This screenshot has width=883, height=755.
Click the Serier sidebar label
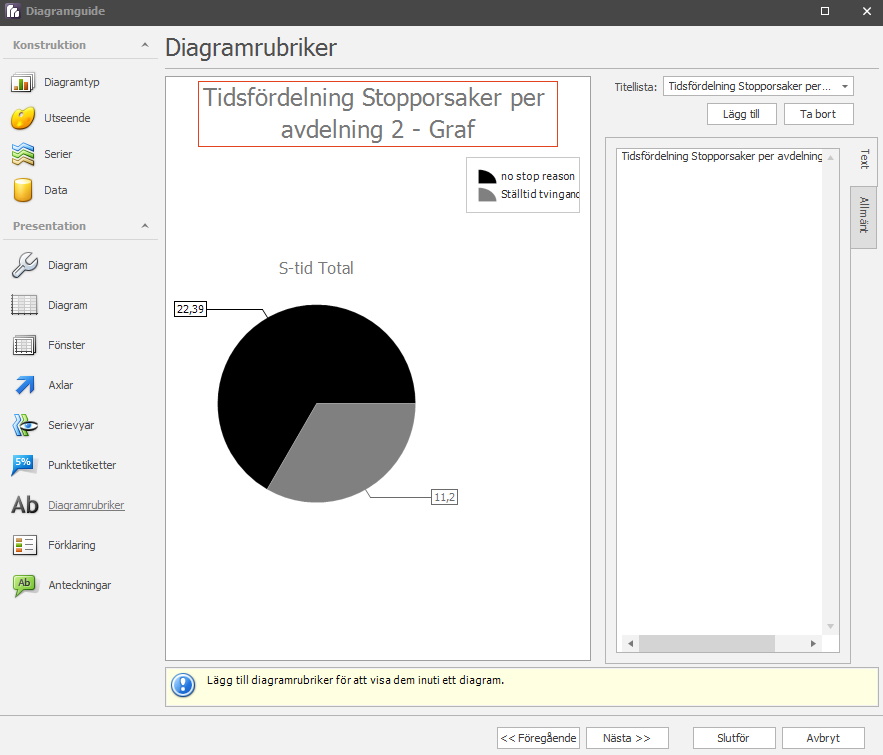click(x=58, y=154)
